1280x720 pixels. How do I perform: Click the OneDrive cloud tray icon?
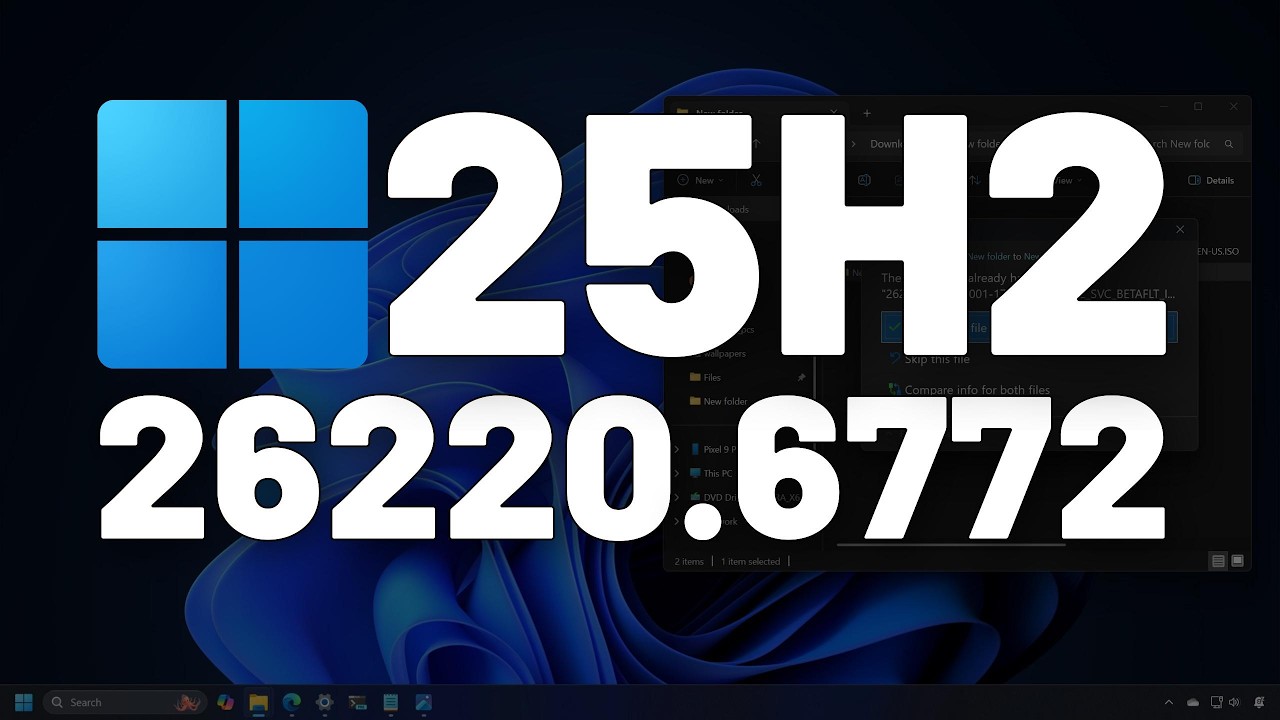(1192, 702)
